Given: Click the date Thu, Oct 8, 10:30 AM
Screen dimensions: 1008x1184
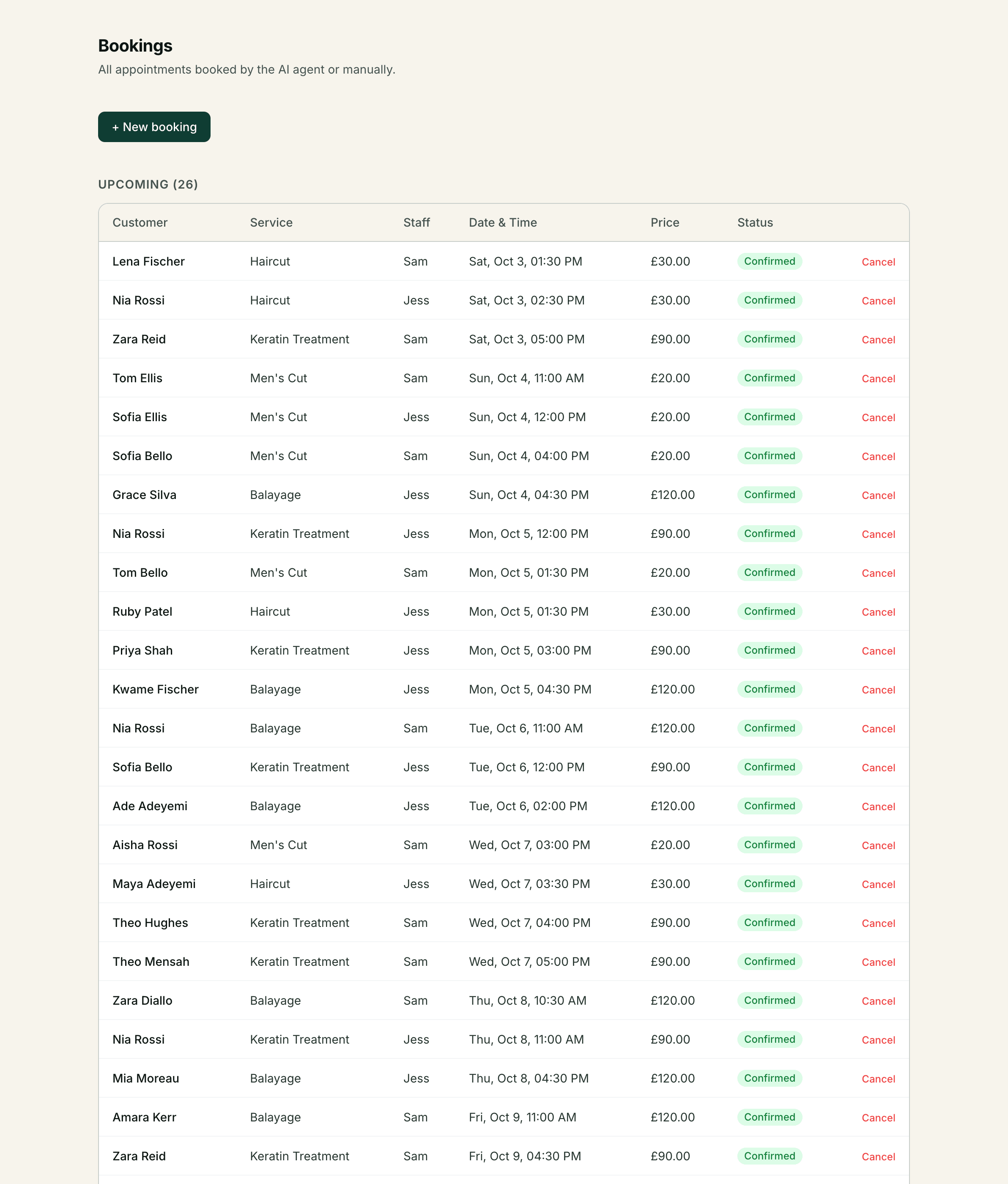Looking at the screenshot, I should point(527,1000).
